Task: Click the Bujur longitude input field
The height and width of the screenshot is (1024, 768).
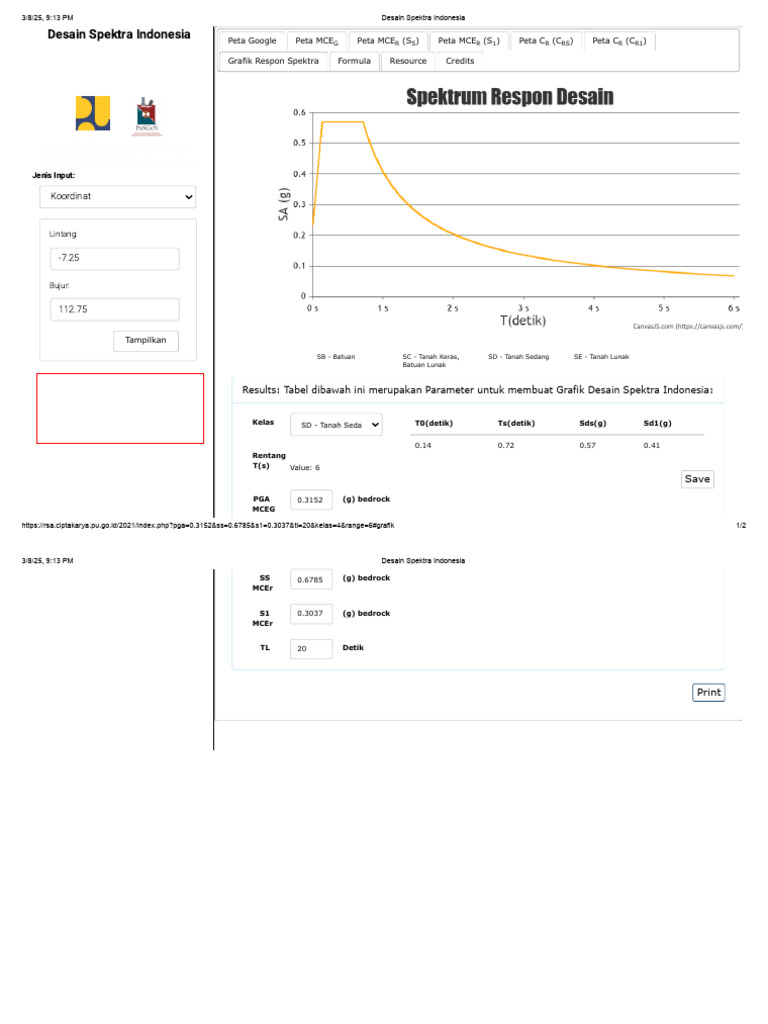Action: click(x=115, y=310)
